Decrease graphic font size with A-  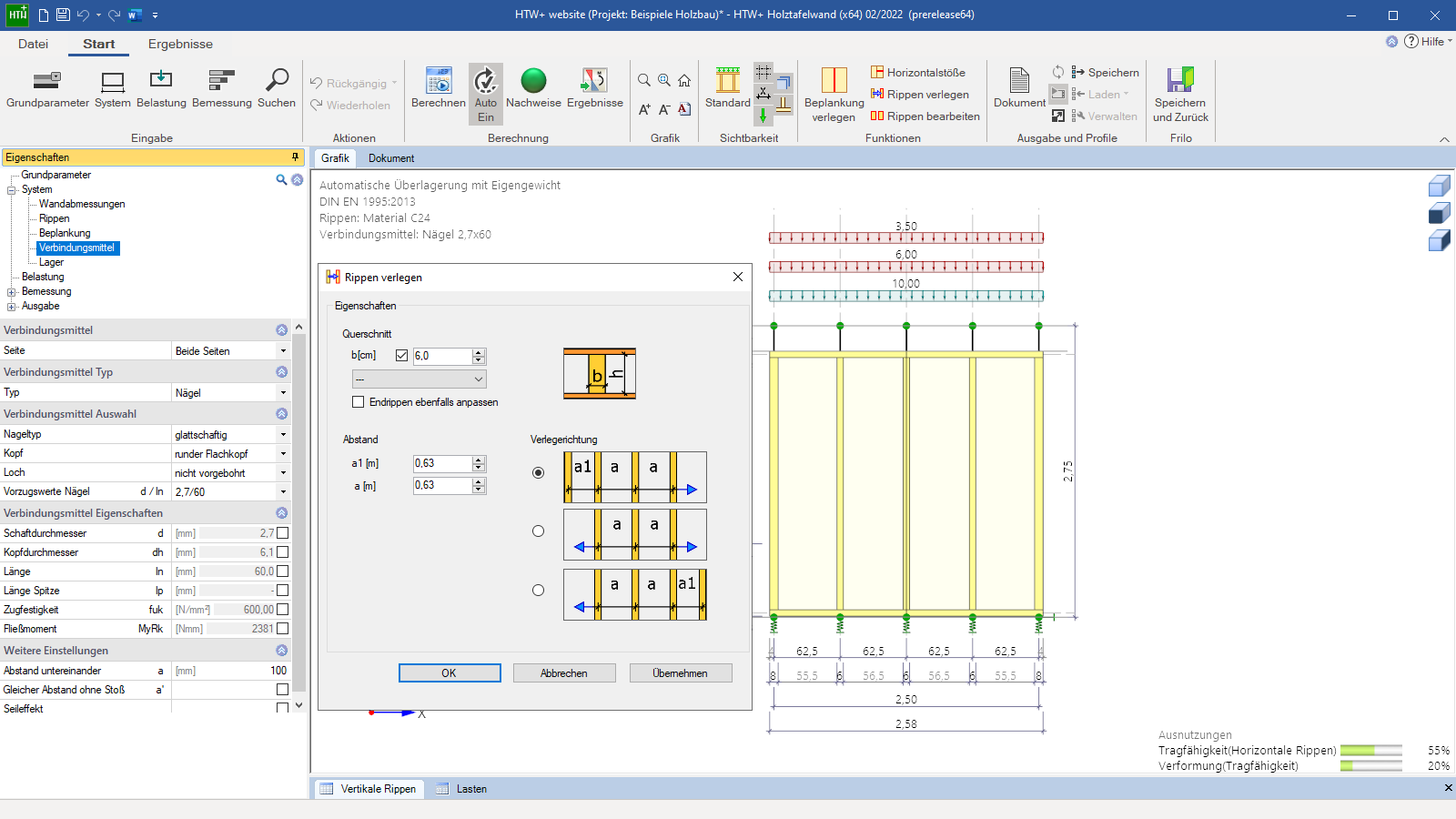(x=664, y=109)
